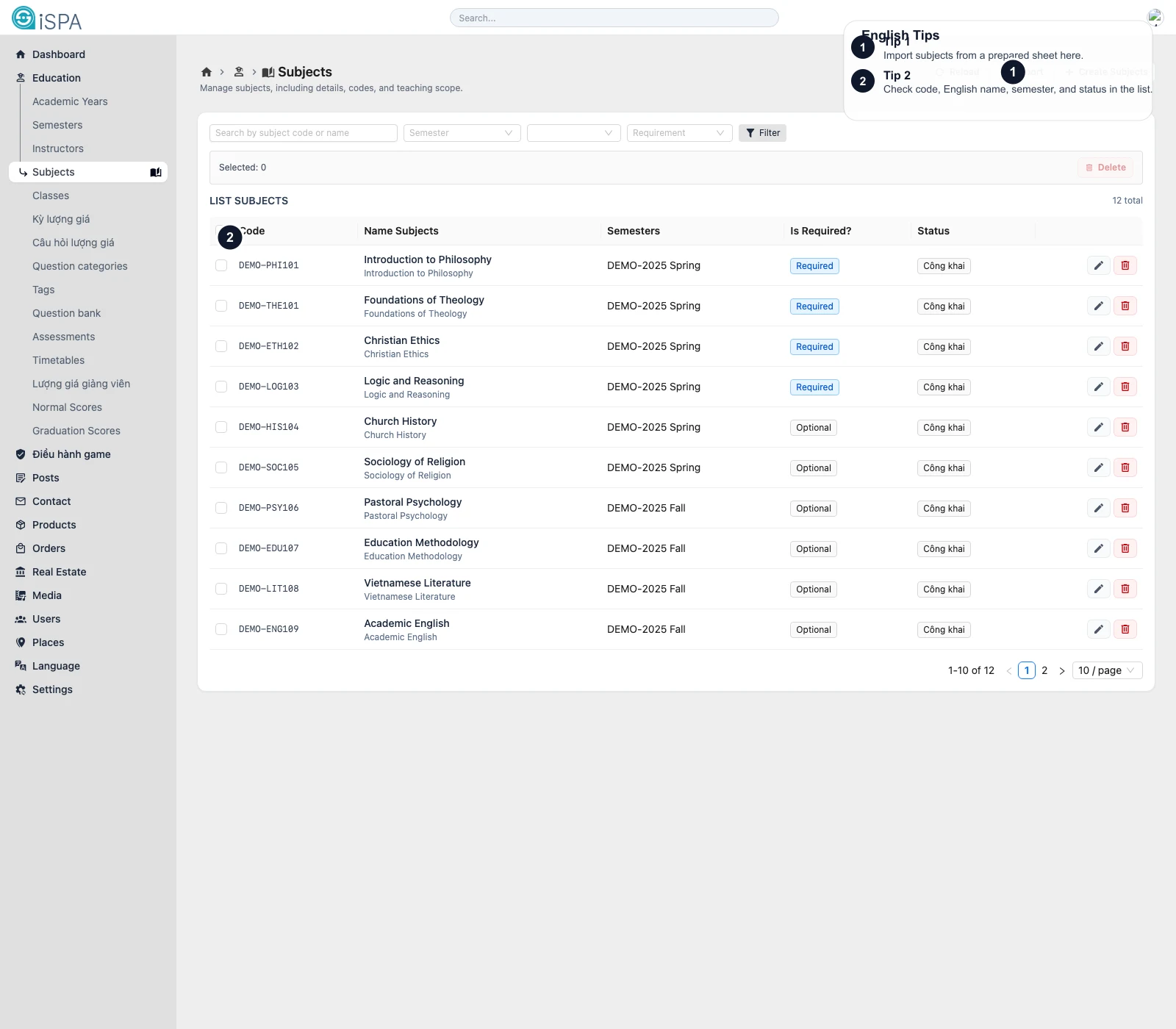Viewport: 1176px width, 1029px height.
Task: Go to Academic Years menu item
Action: coord(70,101)
